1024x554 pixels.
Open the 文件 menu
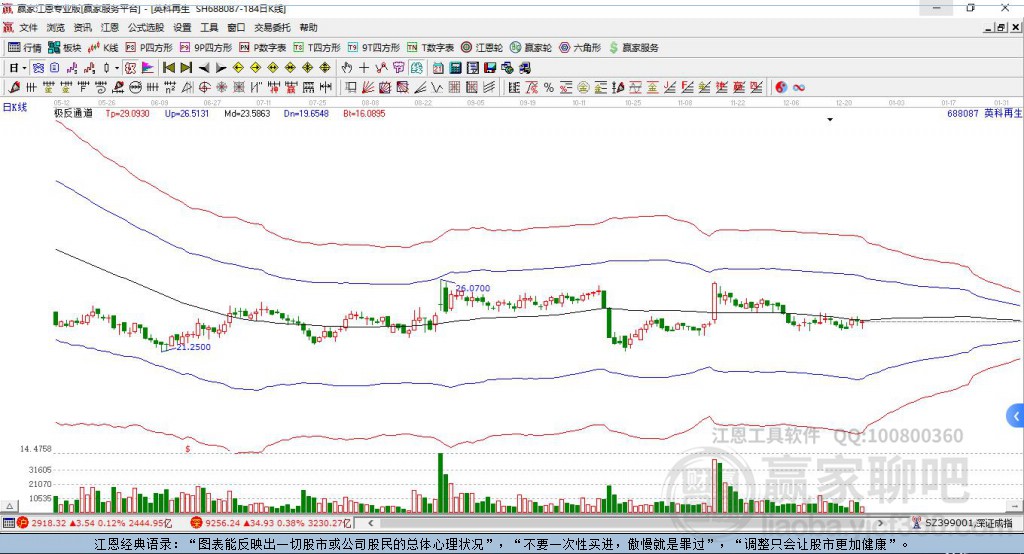point(29,27)
